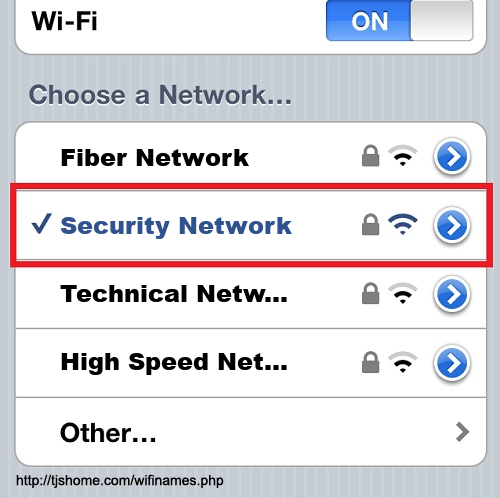Image resolution: width=500 pixels, height=498 pixels.
Task: Click Fiber Network lock icon
Action: point(370,155)
